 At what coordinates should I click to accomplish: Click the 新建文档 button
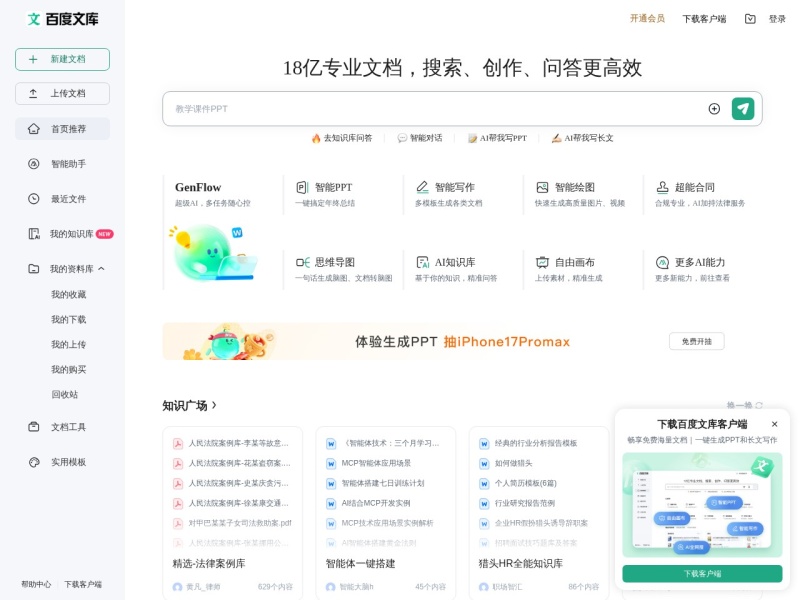click(62, 59)
